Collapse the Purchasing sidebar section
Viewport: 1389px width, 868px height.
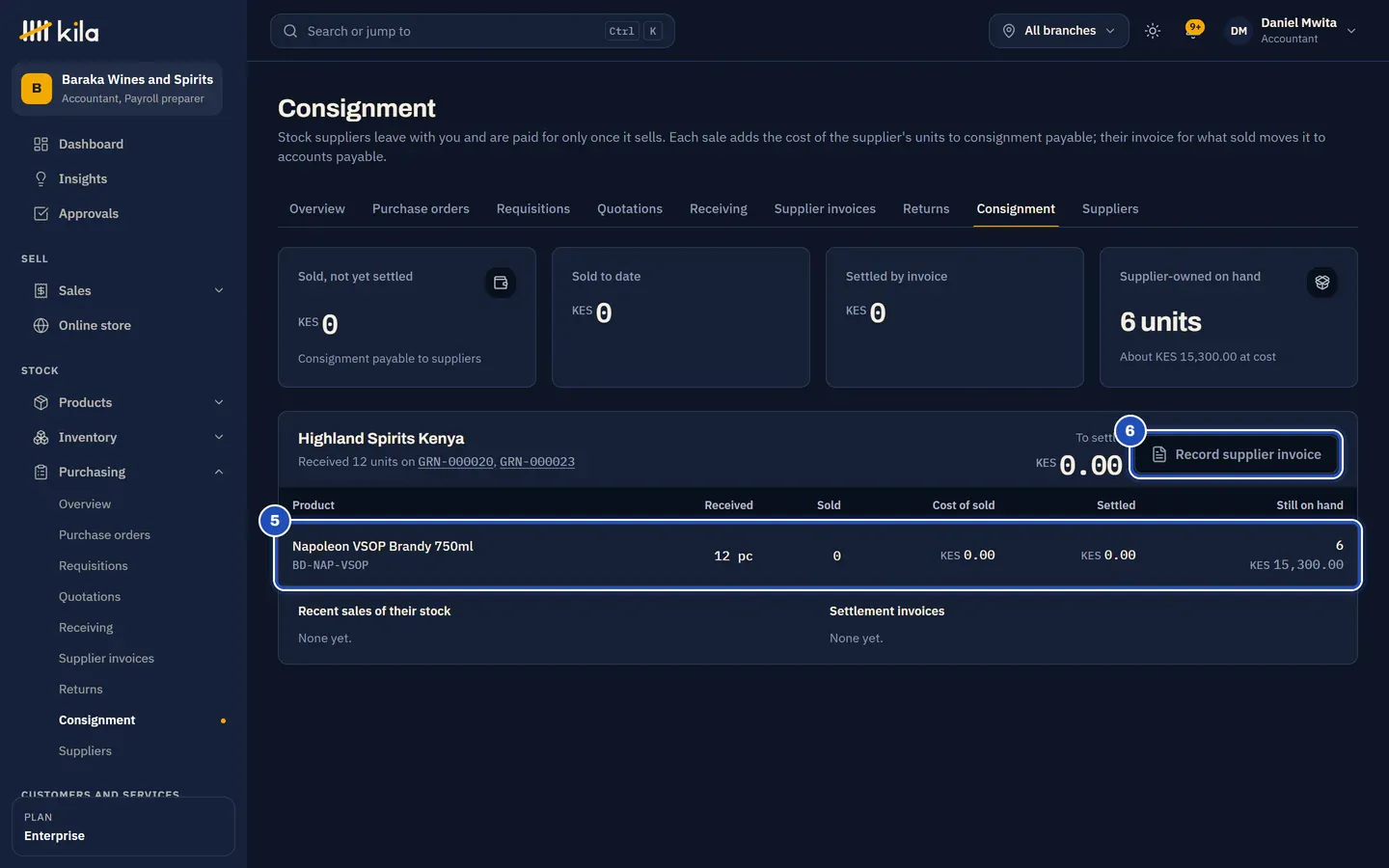[x=219, y=472]
